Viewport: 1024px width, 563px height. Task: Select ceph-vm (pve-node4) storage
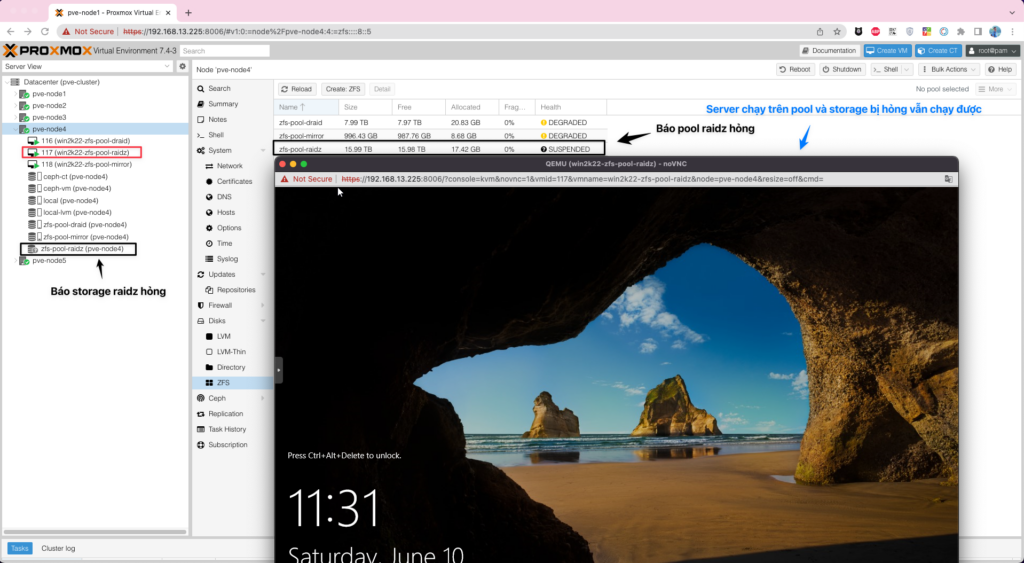(70, 189)
